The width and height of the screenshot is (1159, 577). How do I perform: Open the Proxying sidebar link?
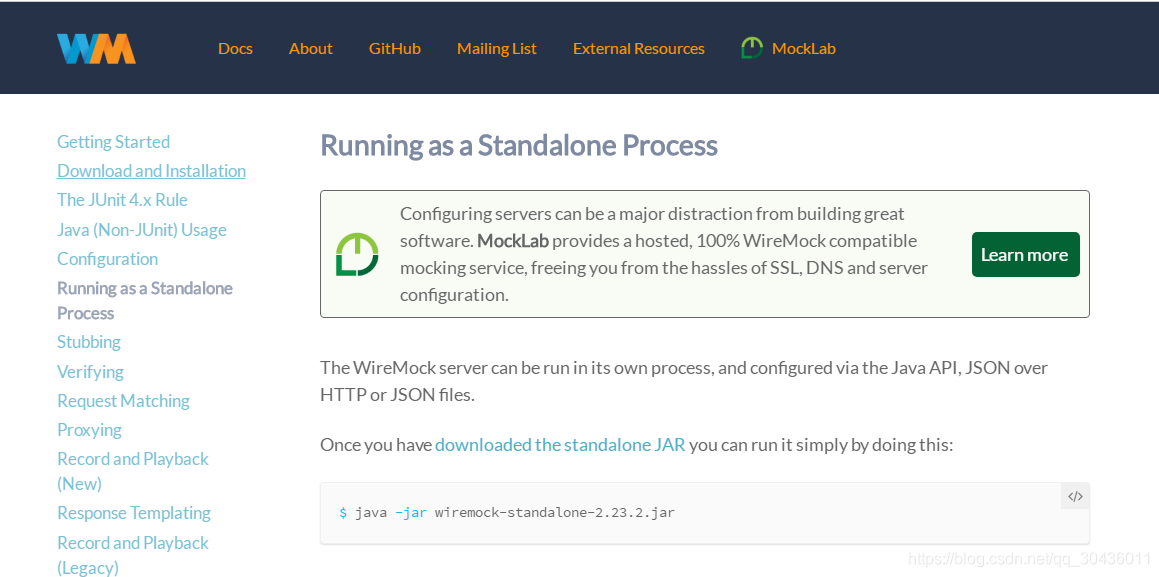[x=89, y=430]
